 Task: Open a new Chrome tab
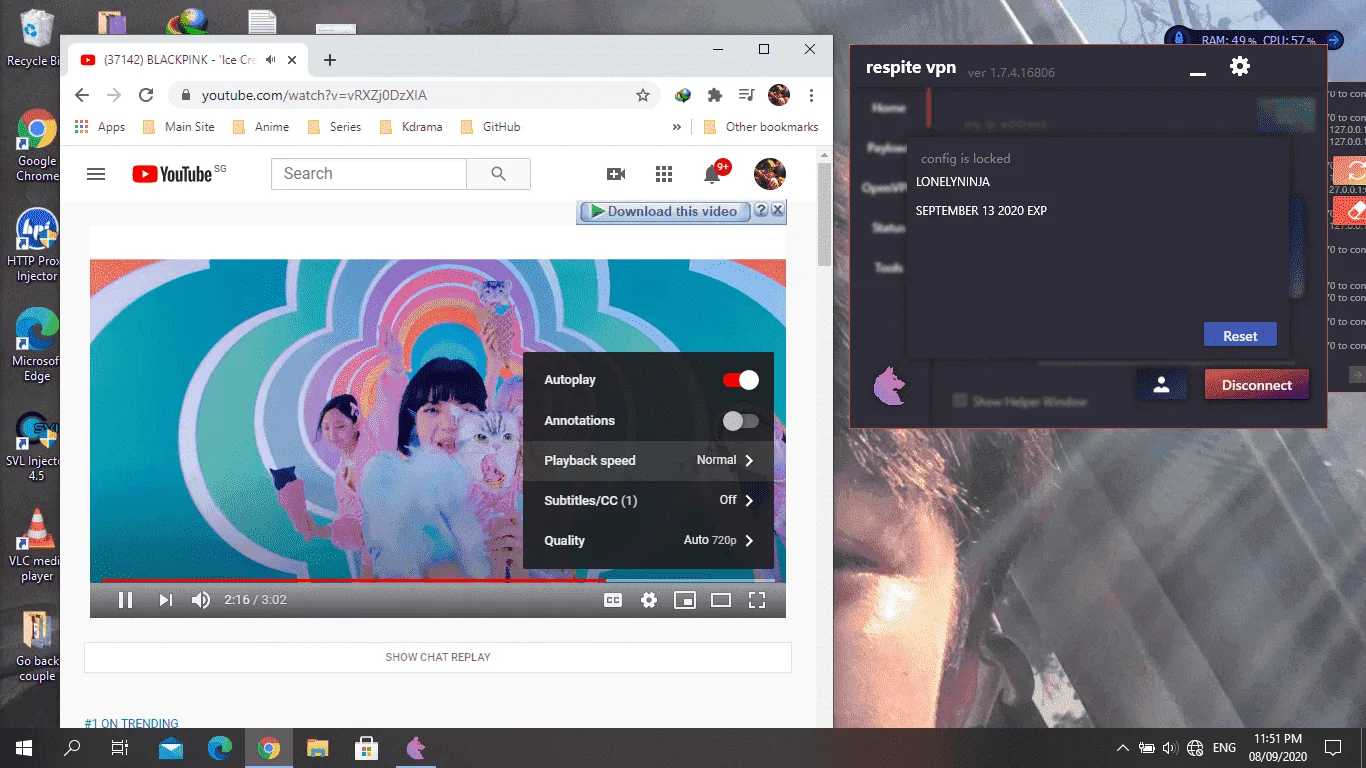tap(330, 60)
